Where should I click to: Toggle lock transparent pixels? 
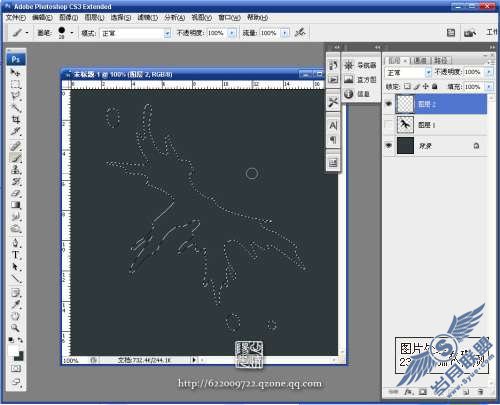[x=407, y=86]
